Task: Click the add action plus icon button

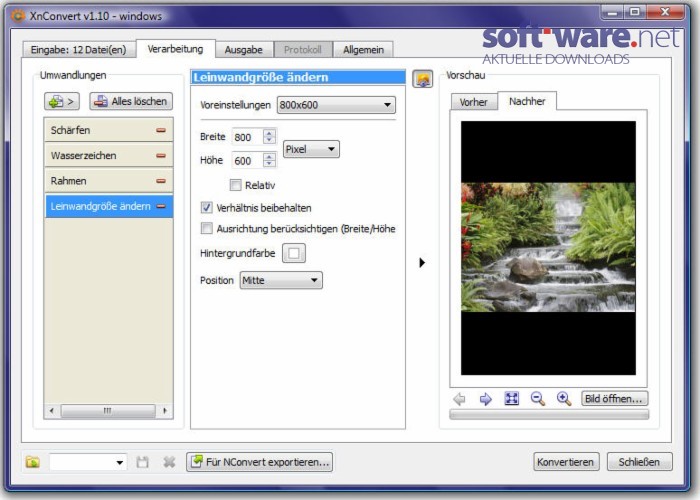Action: click(62, 101)
